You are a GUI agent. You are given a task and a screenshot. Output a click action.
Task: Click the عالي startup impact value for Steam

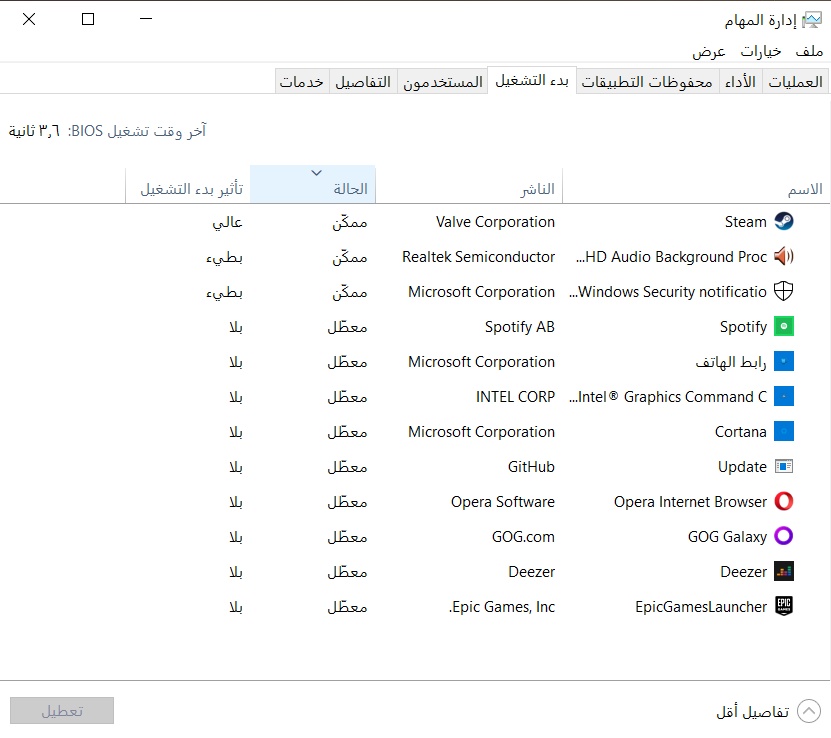pyautogui.click(x=227, y=222)
